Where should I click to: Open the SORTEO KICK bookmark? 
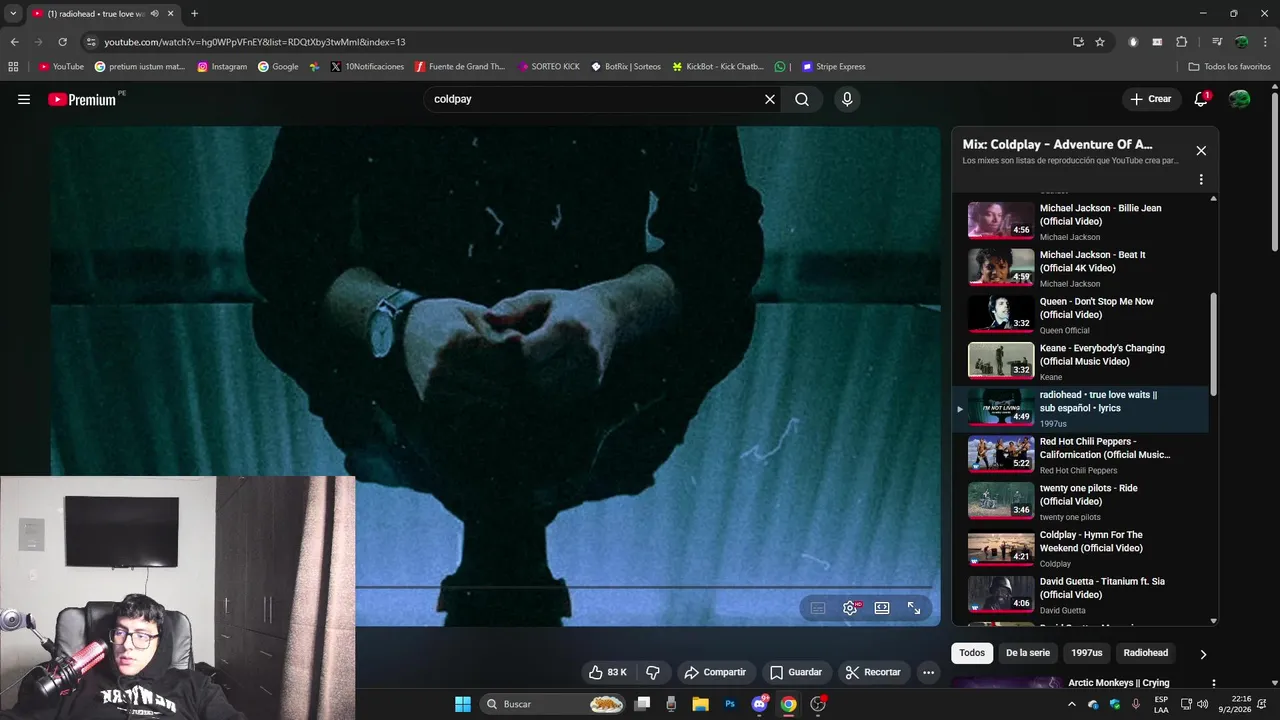549,67
